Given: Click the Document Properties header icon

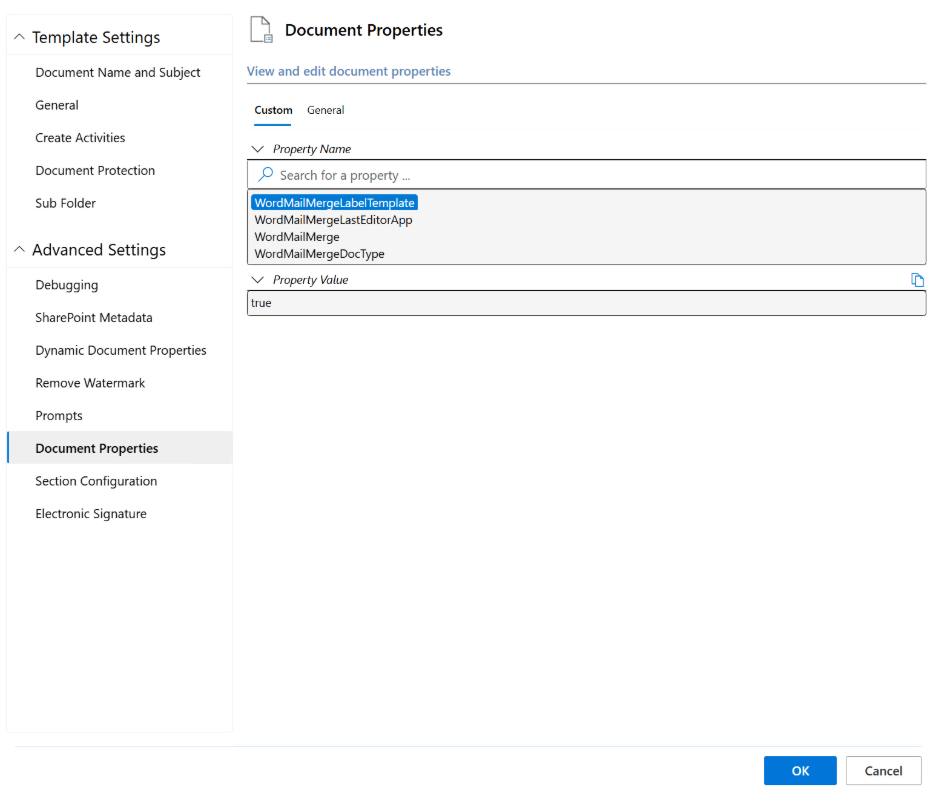Looking at the screenshot, I should point(261,30).
